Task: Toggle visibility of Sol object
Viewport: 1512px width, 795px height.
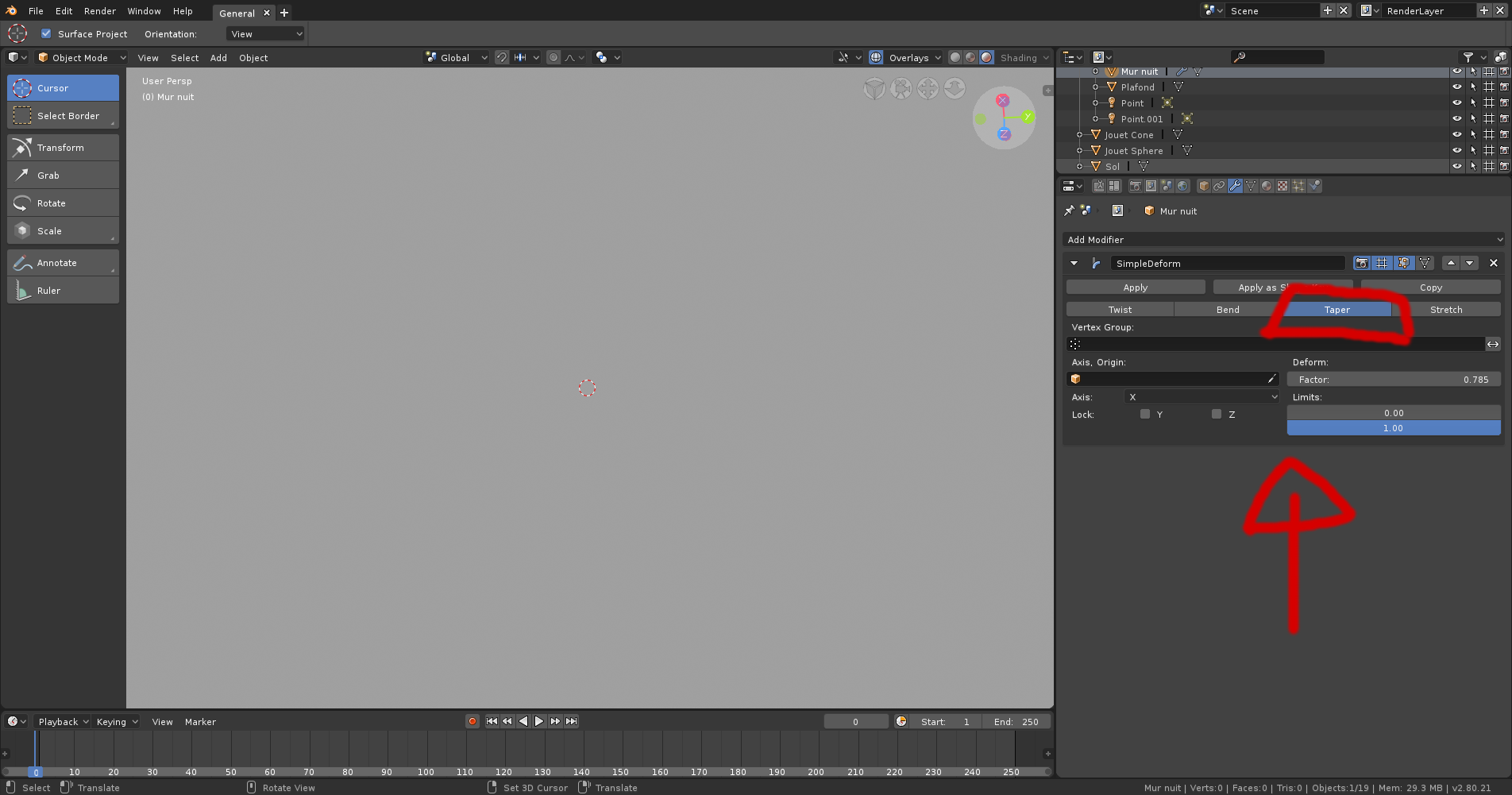Action: point(1456,167)
